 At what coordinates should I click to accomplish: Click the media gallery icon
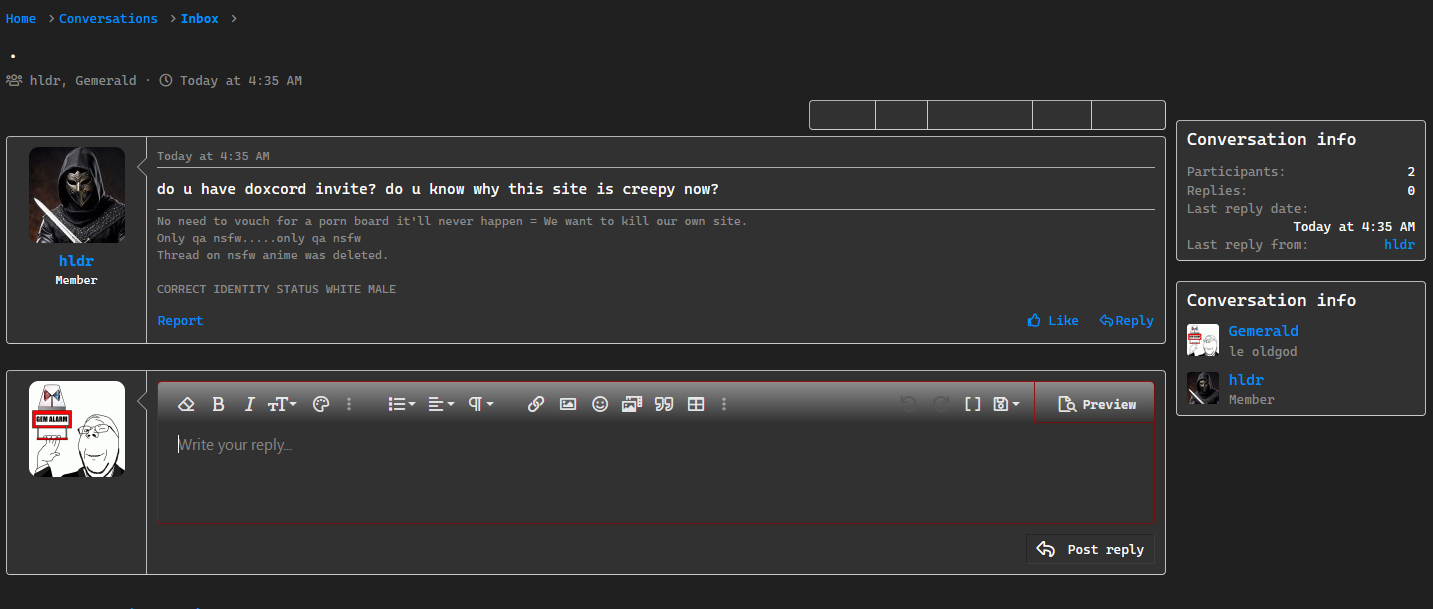(631, 404)
